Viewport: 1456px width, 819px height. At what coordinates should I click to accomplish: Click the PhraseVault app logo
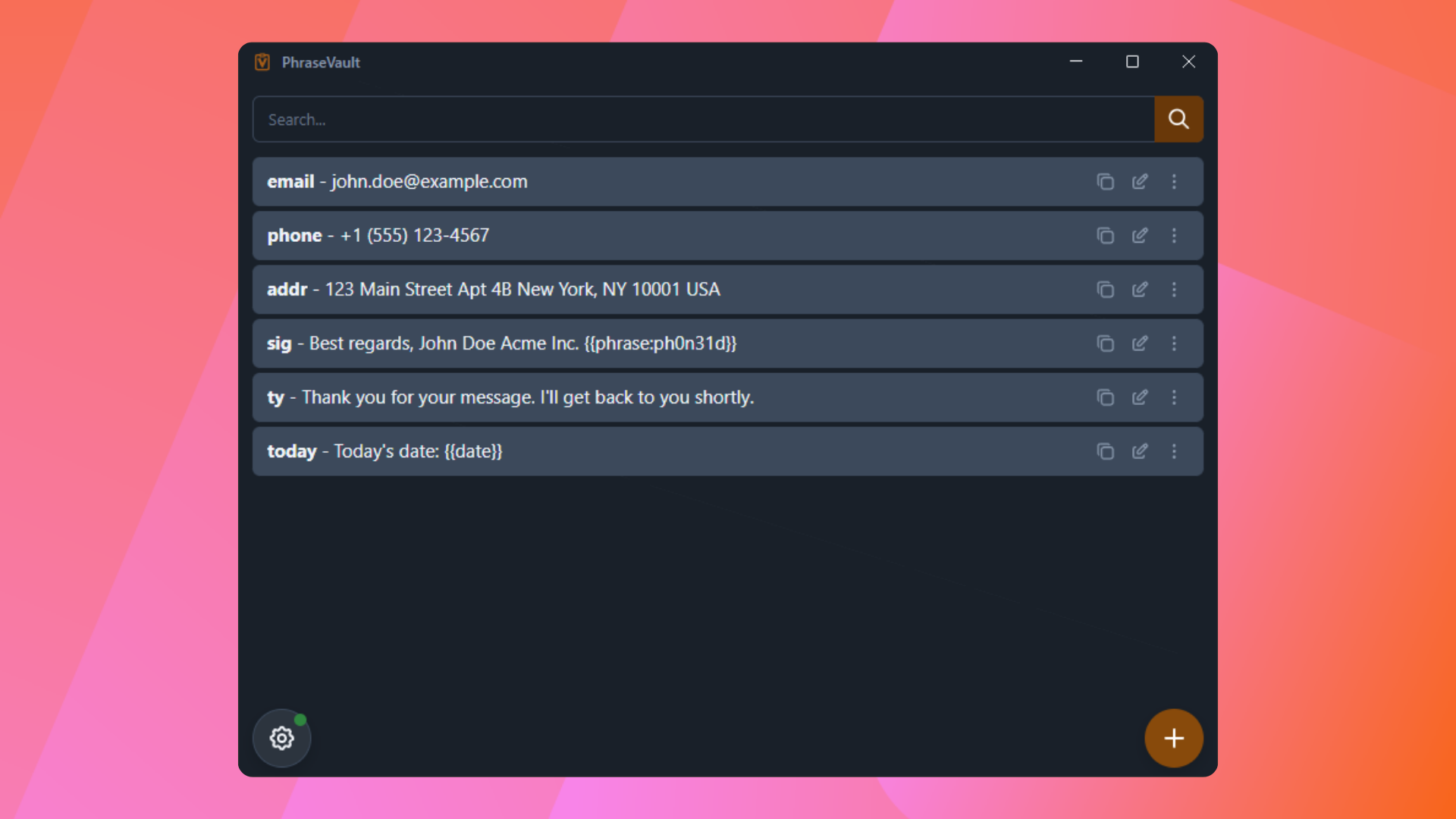[x=262, y=62]
